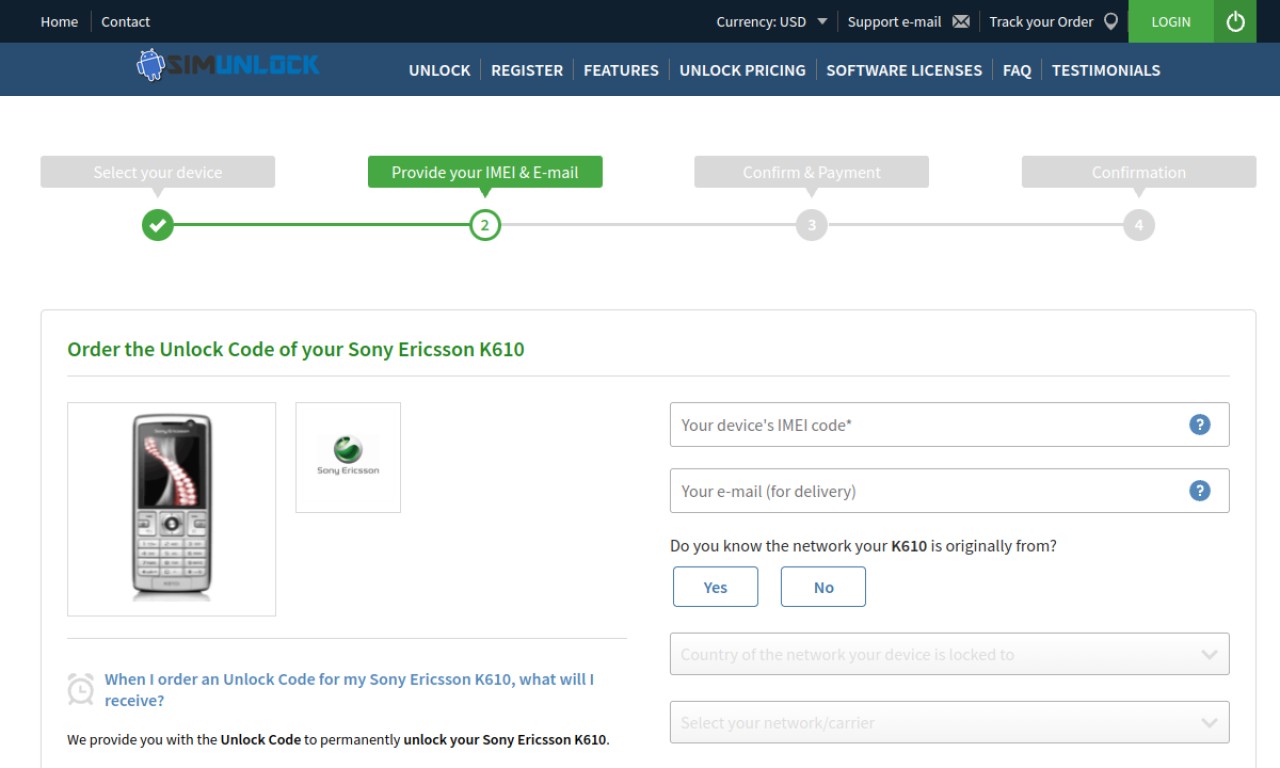The height and width of the screenshot is (768, 1280).
Task: Click the location pin icon by Track your Order
Action: 1110,21
